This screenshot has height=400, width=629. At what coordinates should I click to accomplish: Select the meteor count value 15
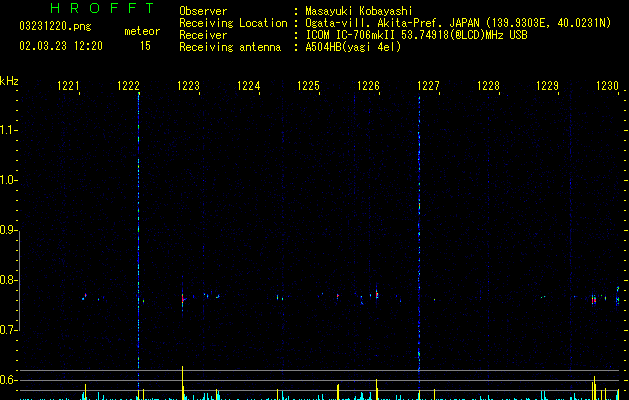145,46
